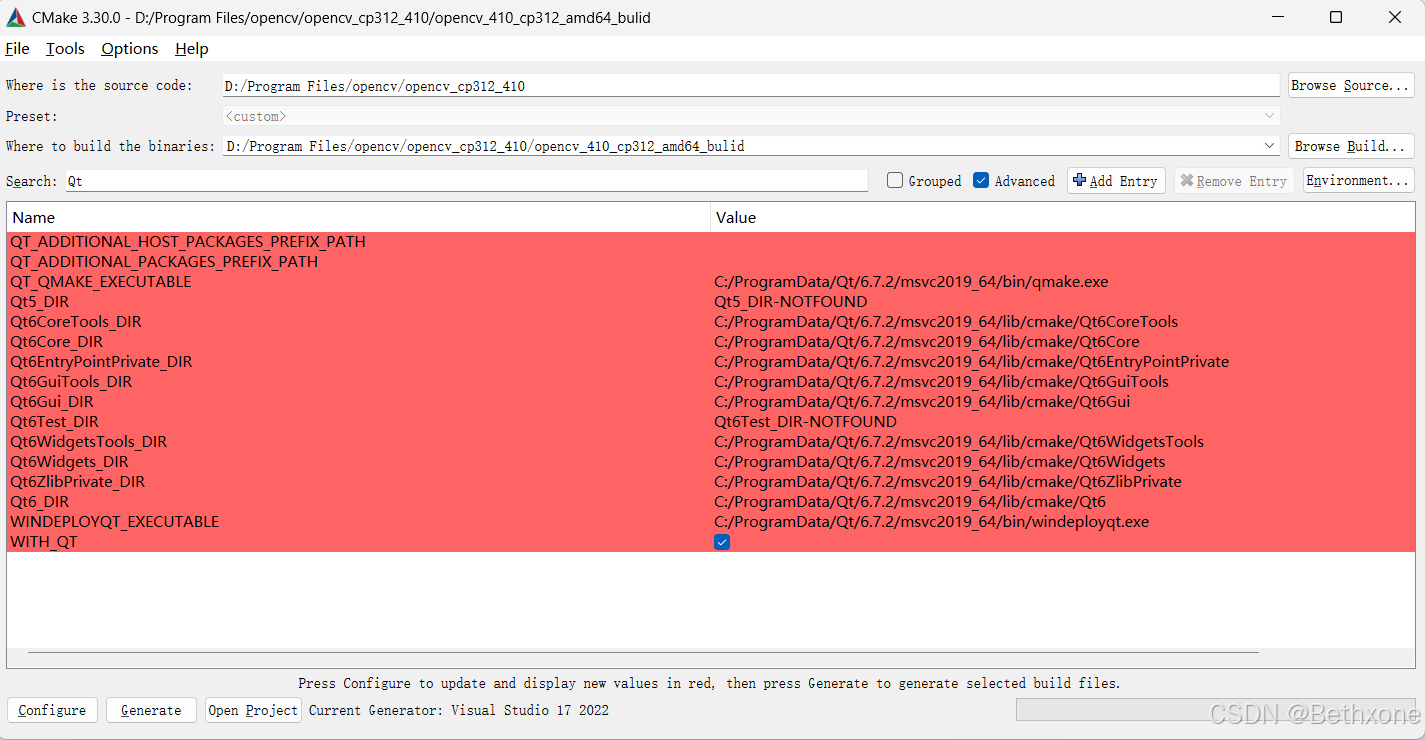The height and width of the screenshot is (740, 1425).
Task: Select the Qt6_DIR entry
Action: [x=40, y=502]
